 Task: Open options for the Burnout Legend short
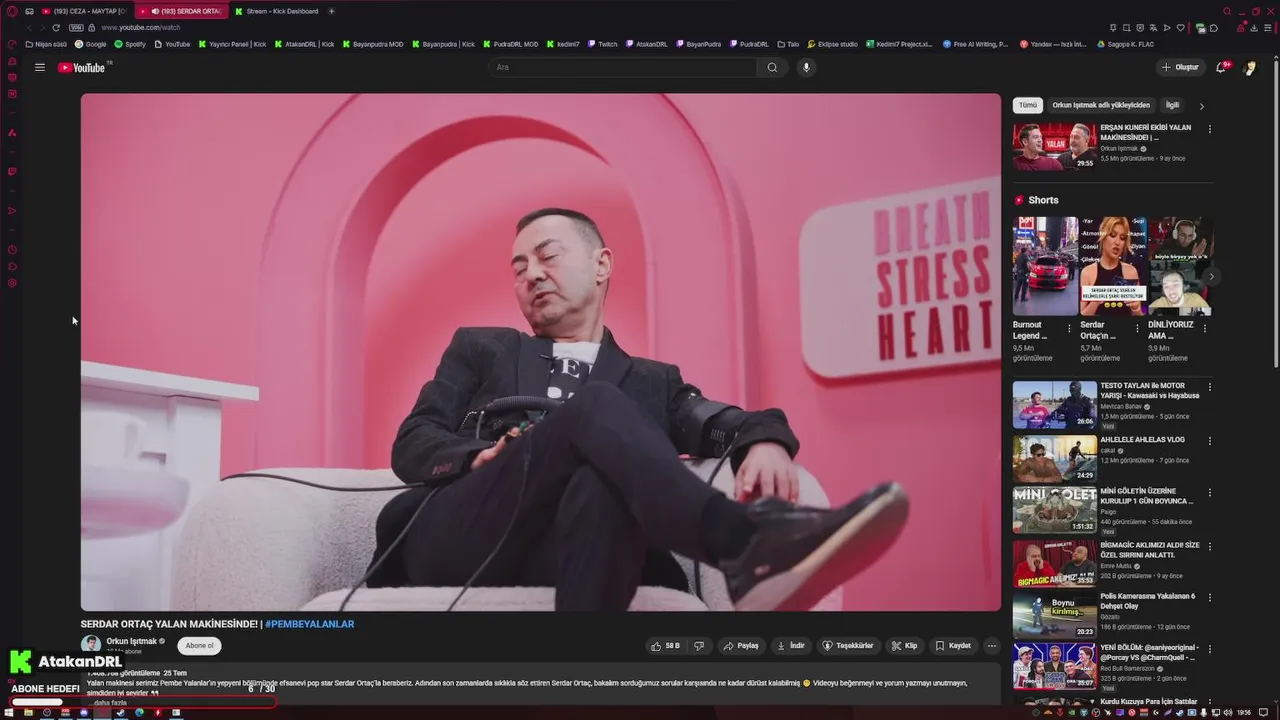pyautogui.click(x=1069, y=328)
